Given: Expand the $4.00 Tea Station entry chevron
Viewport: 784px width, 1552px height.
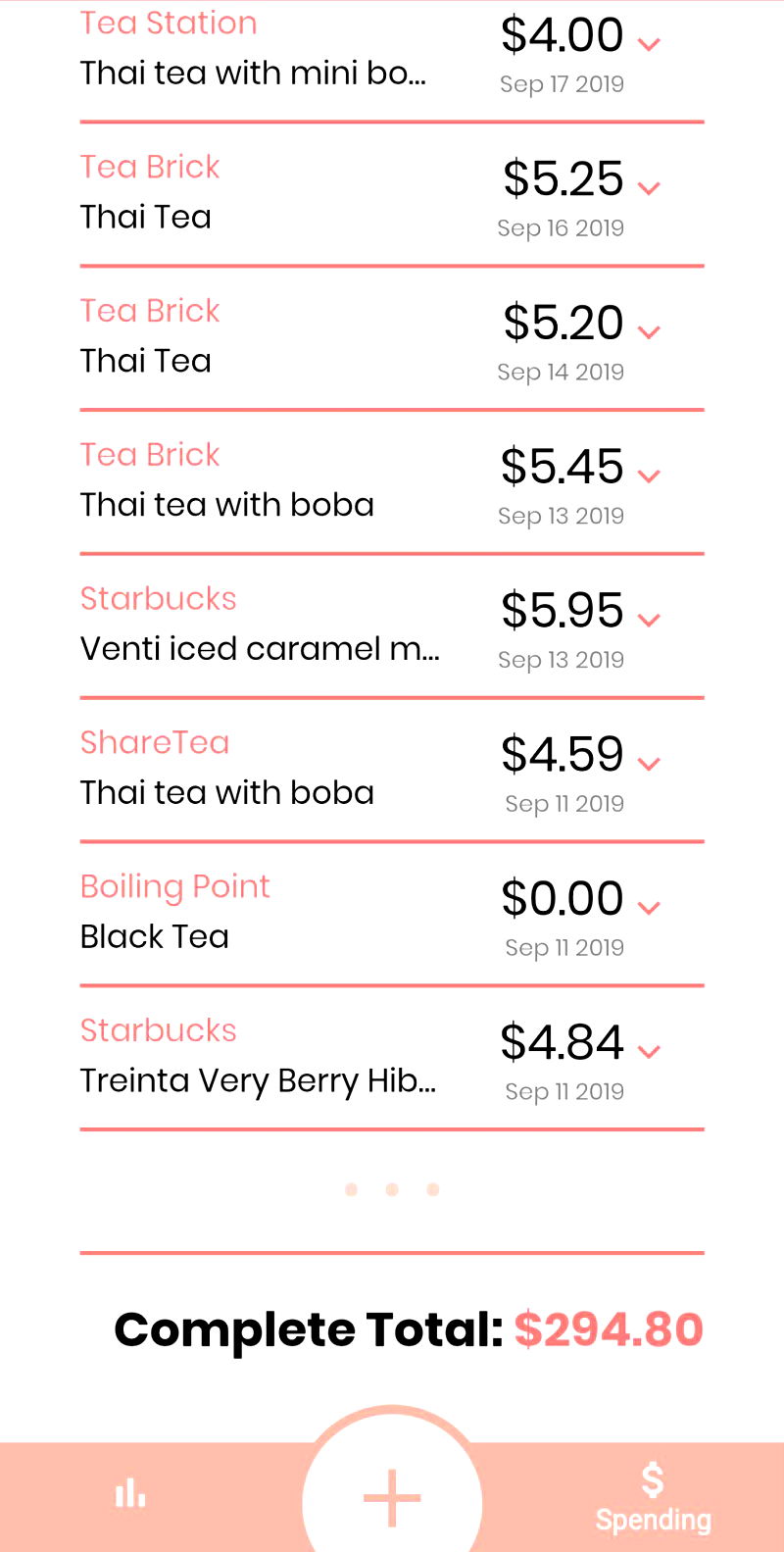Looking at the screenshot, I should coord(649,43).
